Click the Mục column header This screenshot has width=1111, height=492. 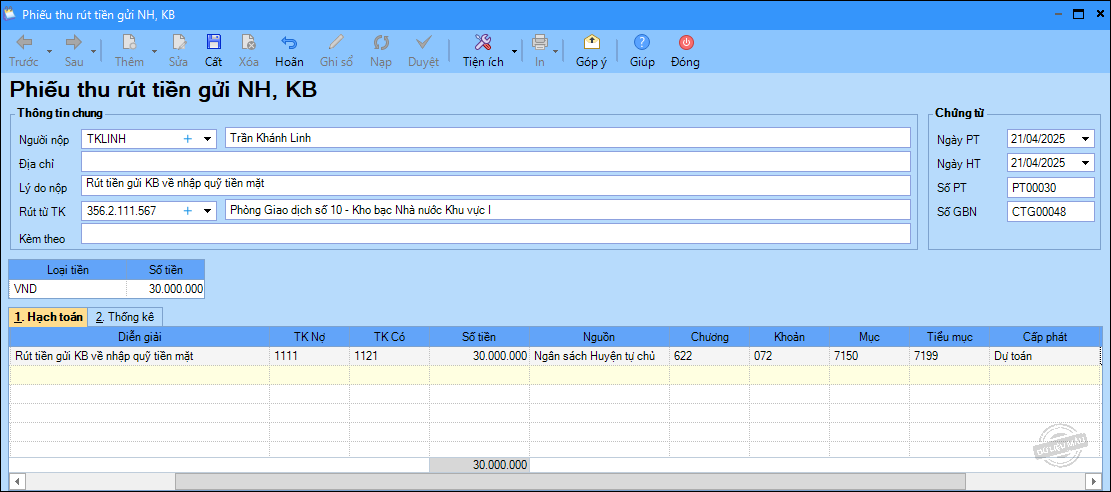click(x=870, y=337)
